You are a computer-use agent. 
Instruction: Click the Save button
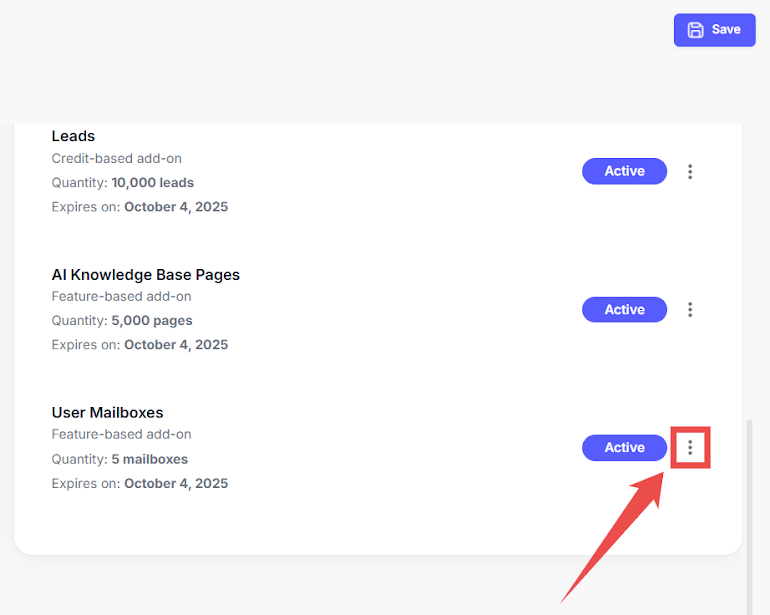(714, 30)
